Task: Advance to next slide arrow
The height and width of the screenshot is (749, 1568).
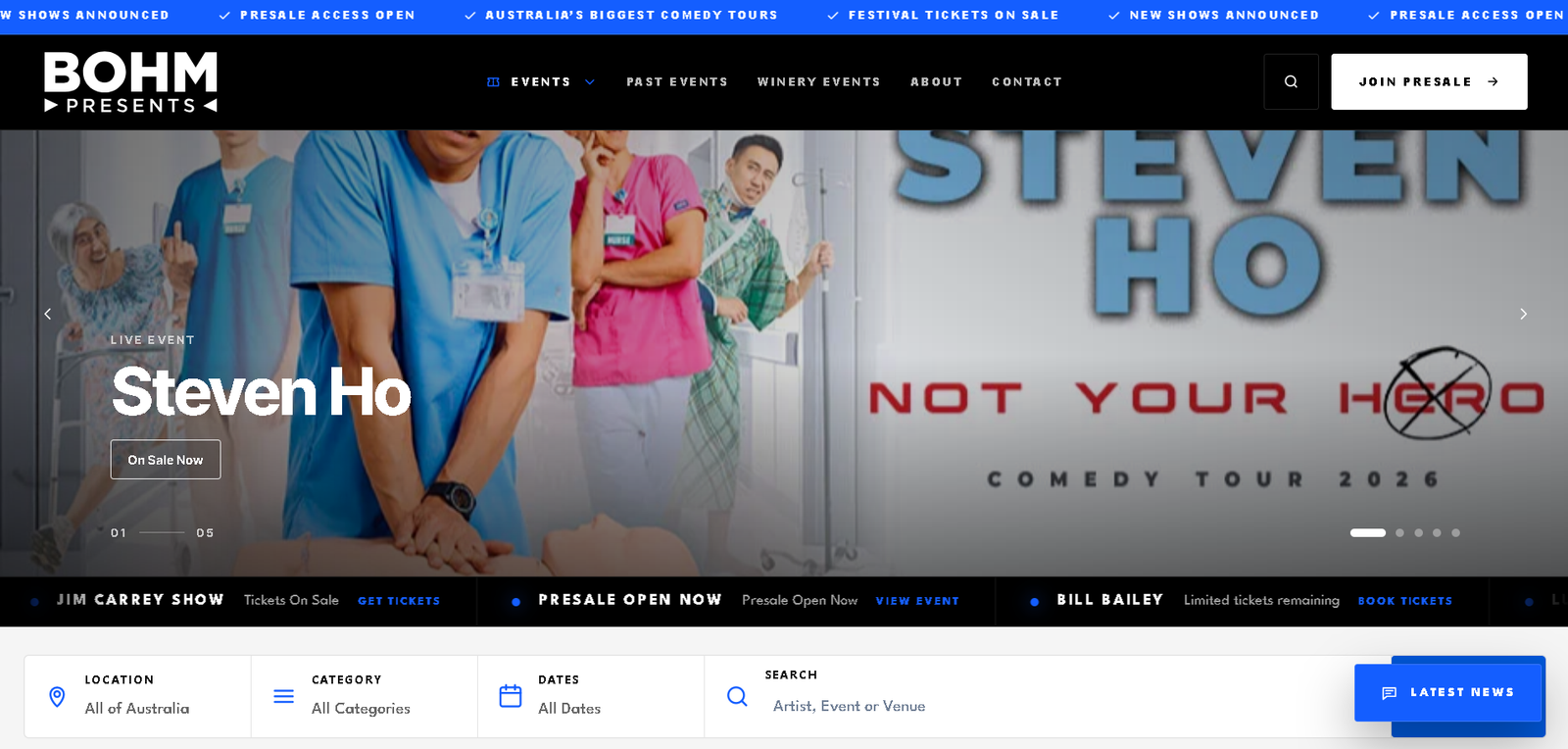Action: (x=1523, y=314)
